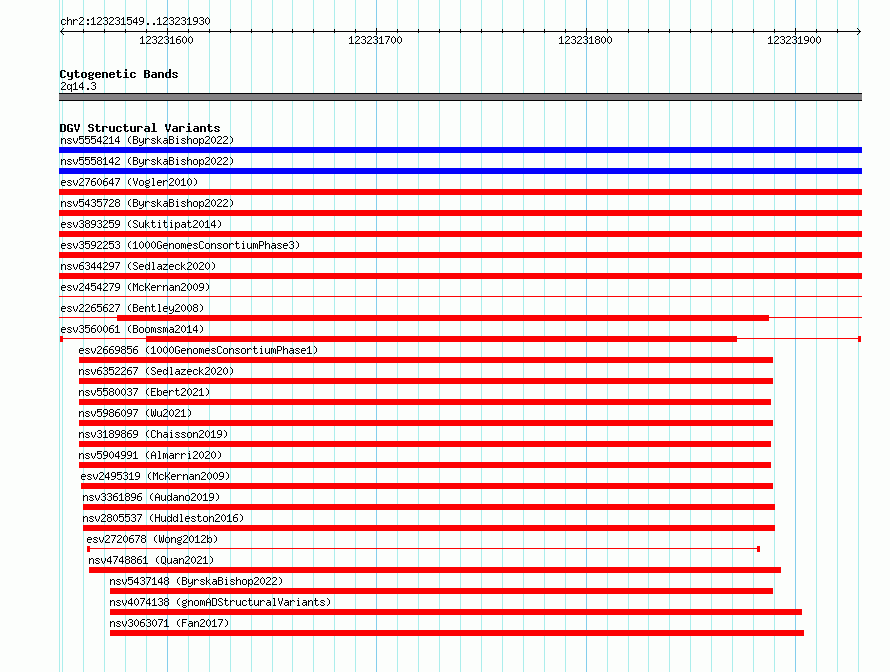Click the Cytogenetic Bands track title

pos(119,74)
